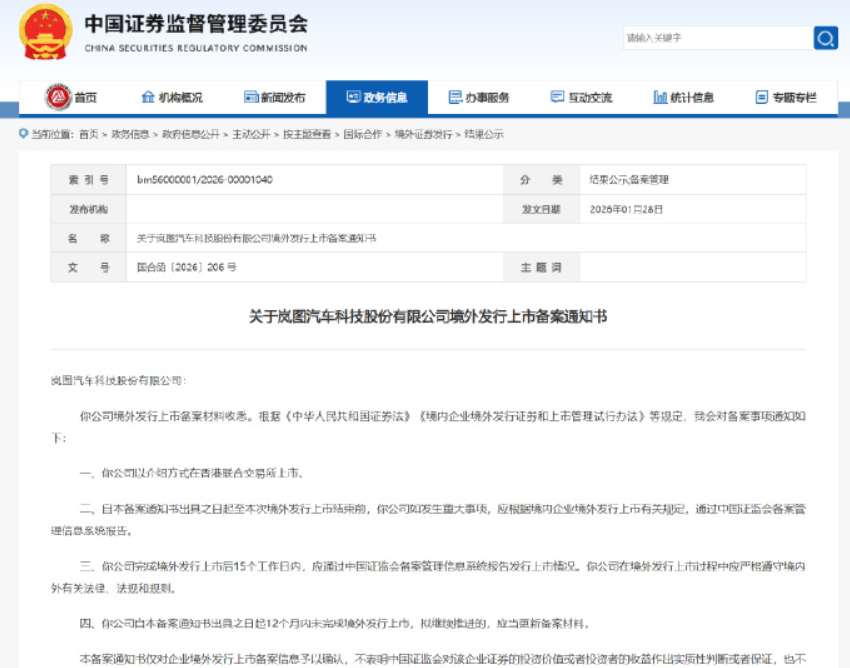850x668 pixels.
Task: Open the 专题专栏 navigation tab
Action: [x=785, y=98]
